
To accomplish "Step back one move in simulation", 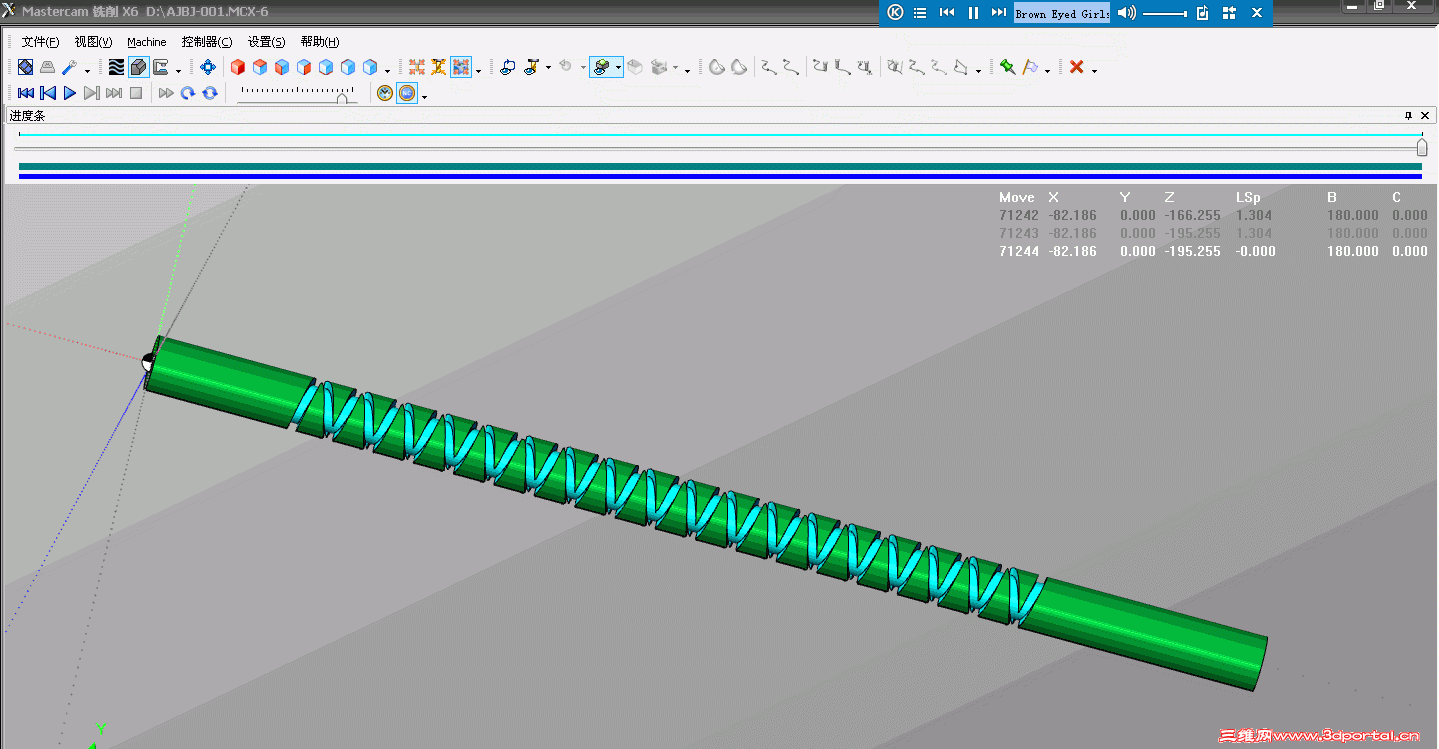I will [48, 93].
